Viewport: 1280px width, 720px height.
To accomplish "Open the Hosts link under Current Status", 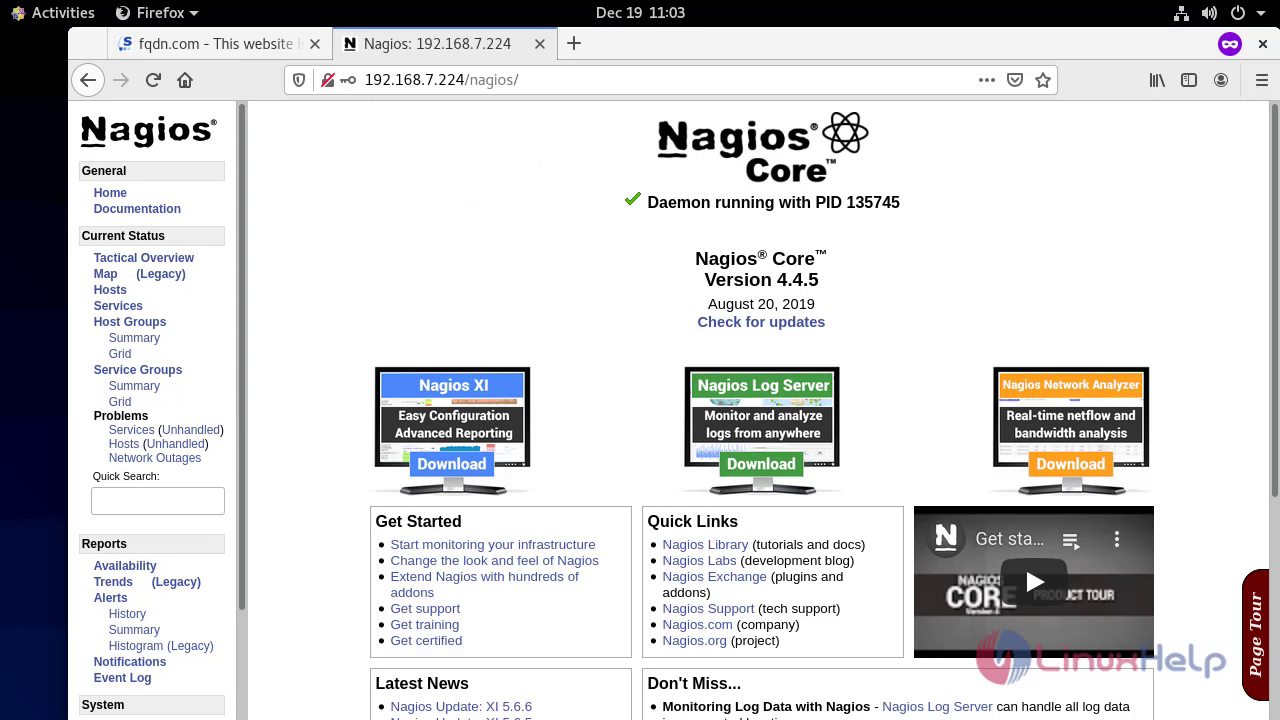I will coord(110,290).
